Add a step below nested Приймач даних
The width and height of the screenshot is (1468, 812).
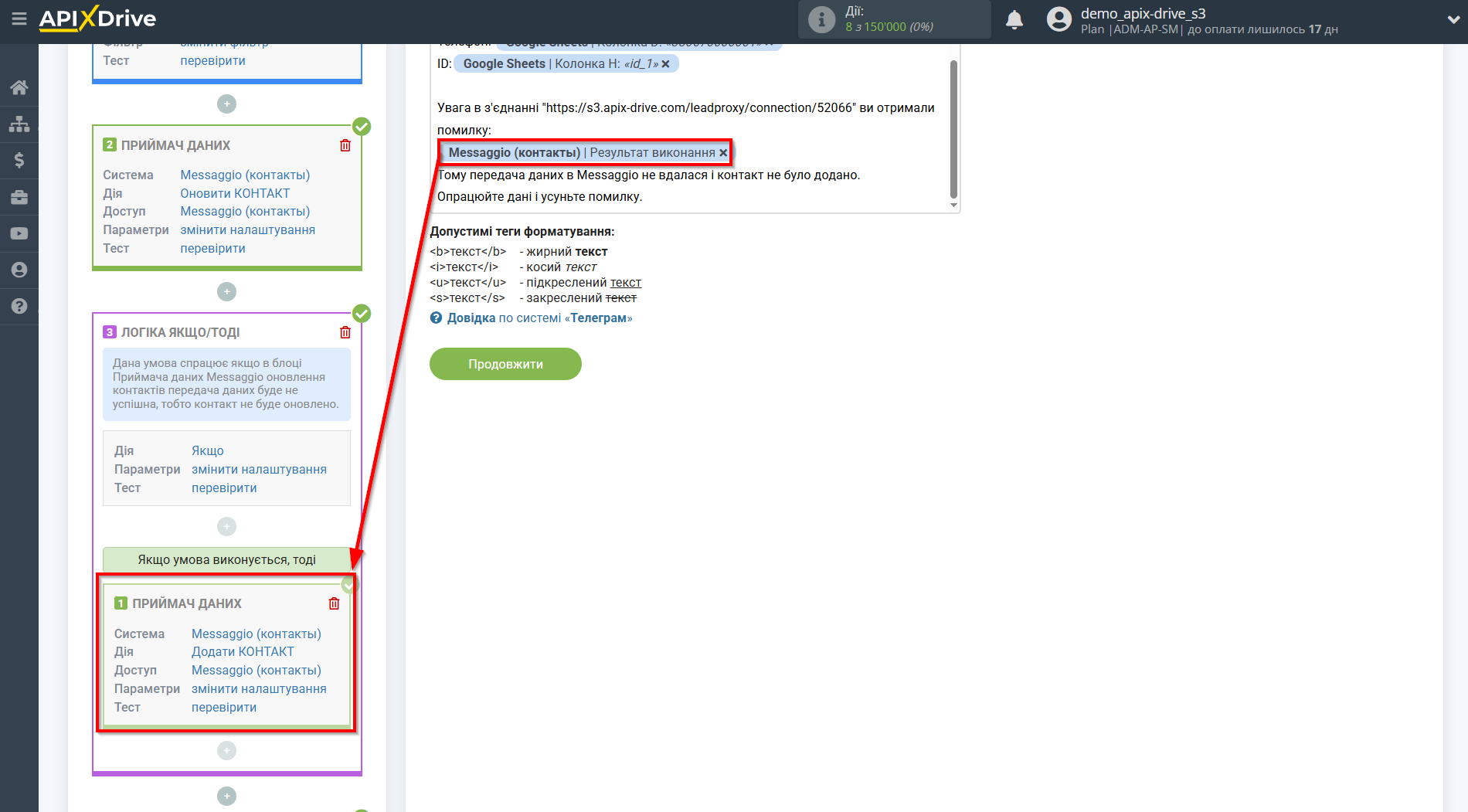[226, 750]
